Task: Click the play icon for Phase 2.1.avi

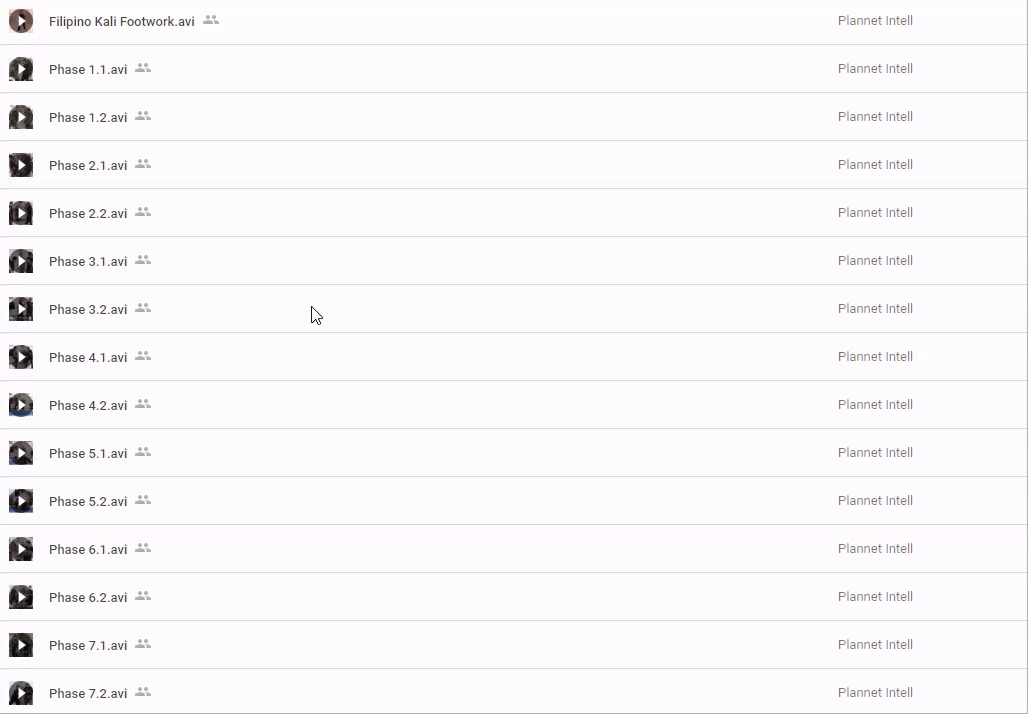Action: tap(21, 165)
